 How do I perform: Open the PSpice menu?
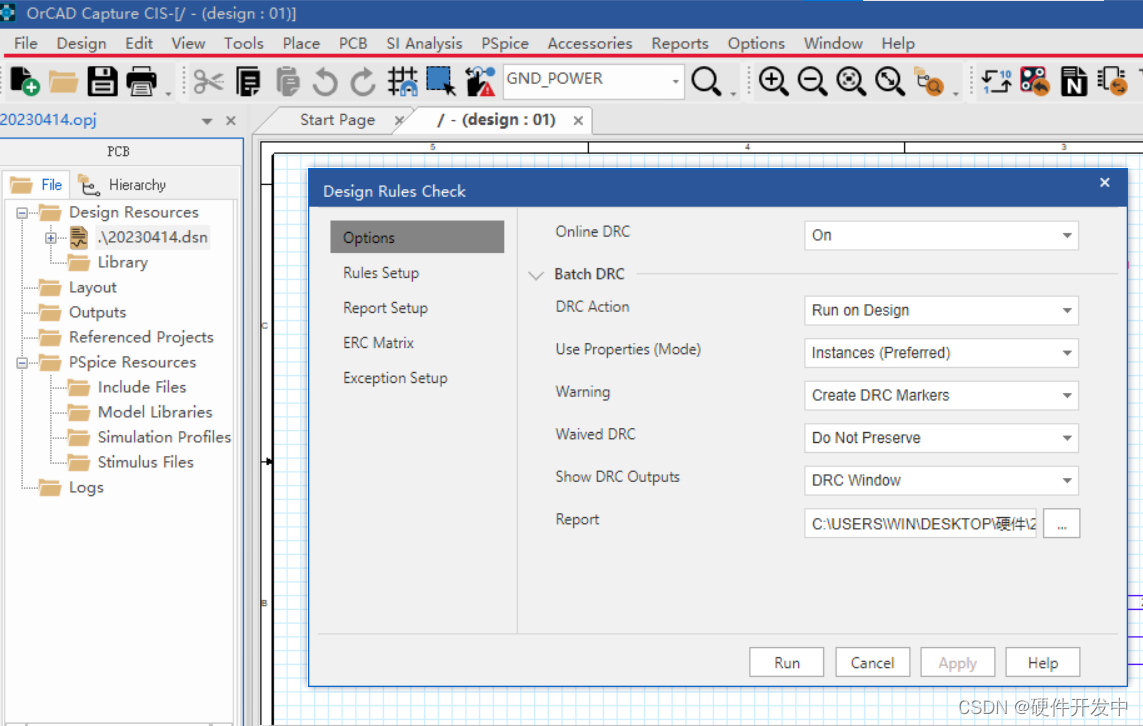pos(504,43)
